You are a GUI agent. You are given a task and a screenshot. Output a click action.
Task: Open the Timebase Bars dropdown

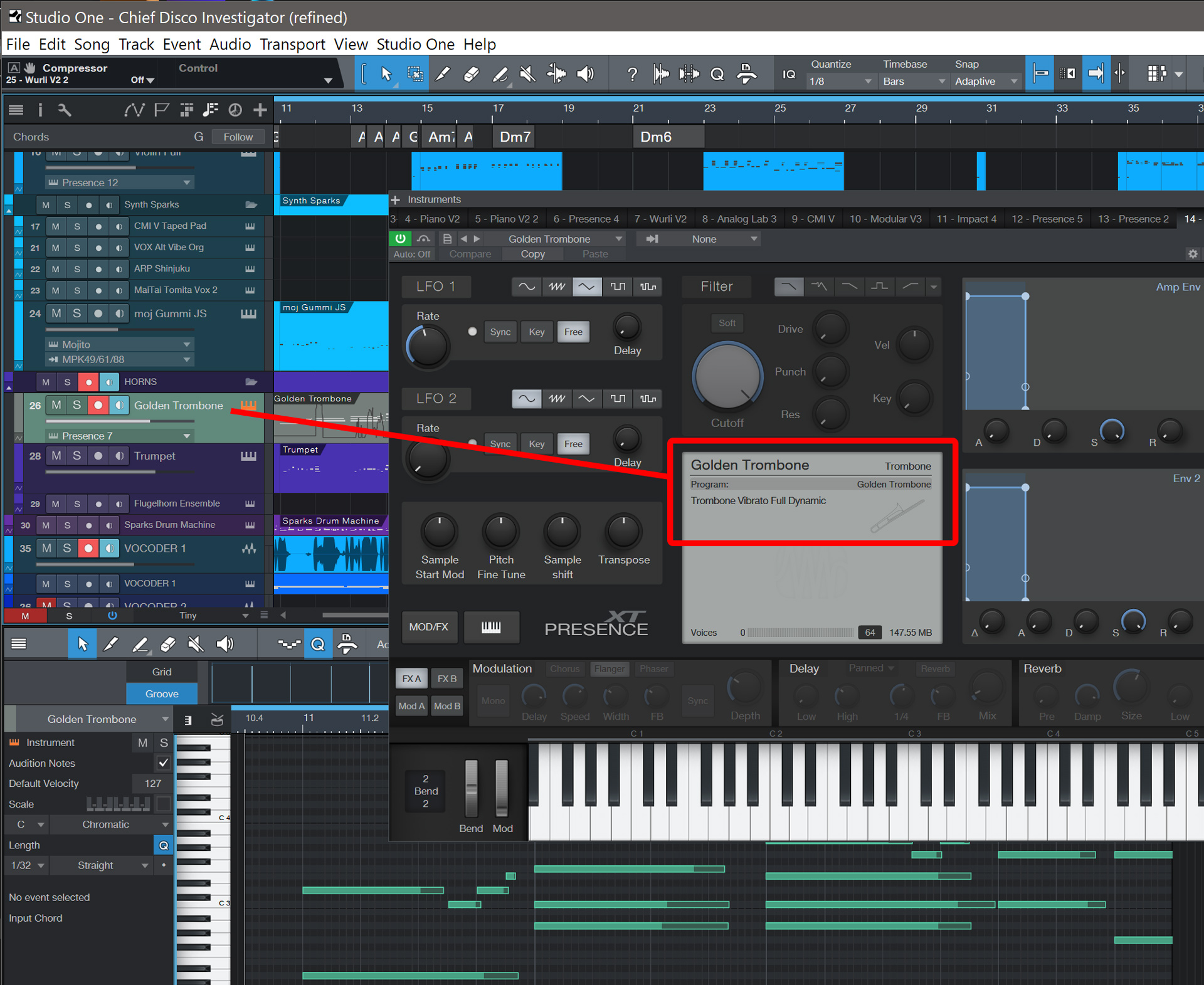click(x=913, y=82)
